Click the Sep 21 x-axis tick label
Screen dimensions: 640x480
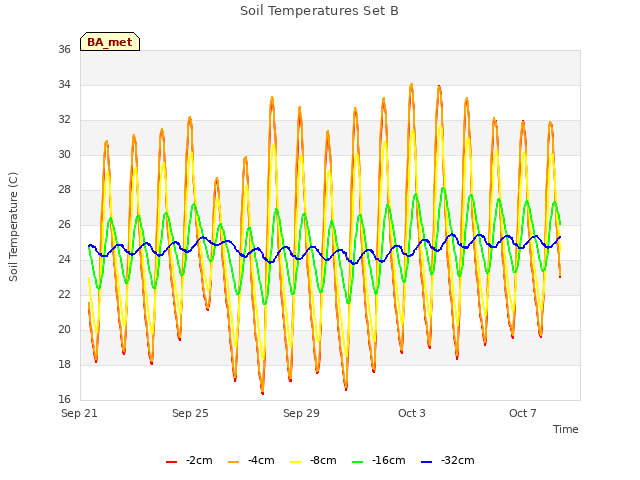coord(79,413)
